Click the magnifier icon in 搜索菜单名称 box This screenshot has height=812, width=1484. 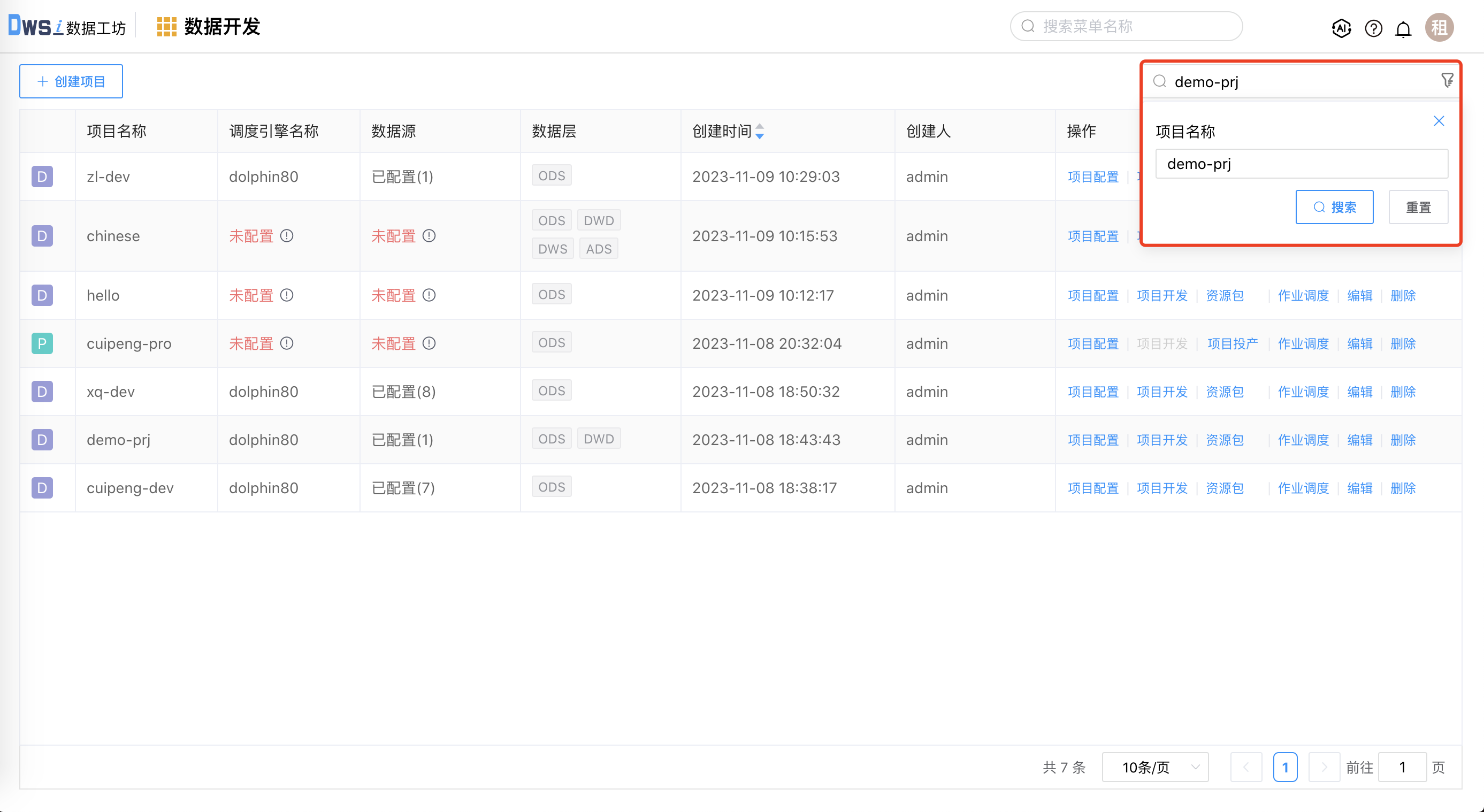pos(1029,26)
